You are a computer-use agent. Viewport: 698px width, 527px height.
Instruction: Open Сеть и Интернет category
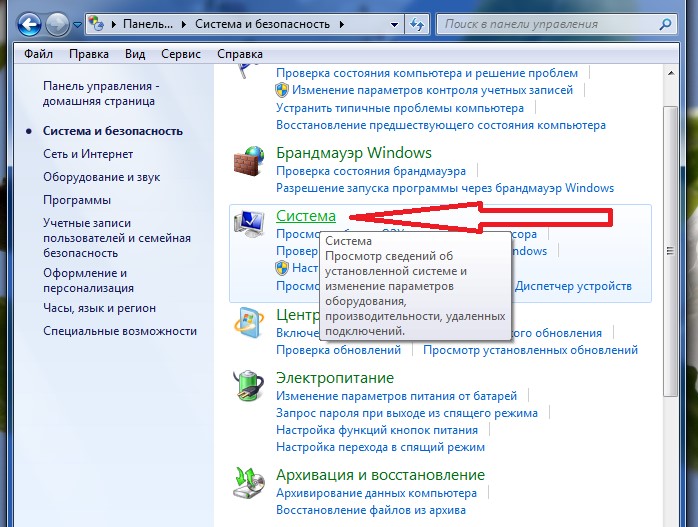coord(88,154)
